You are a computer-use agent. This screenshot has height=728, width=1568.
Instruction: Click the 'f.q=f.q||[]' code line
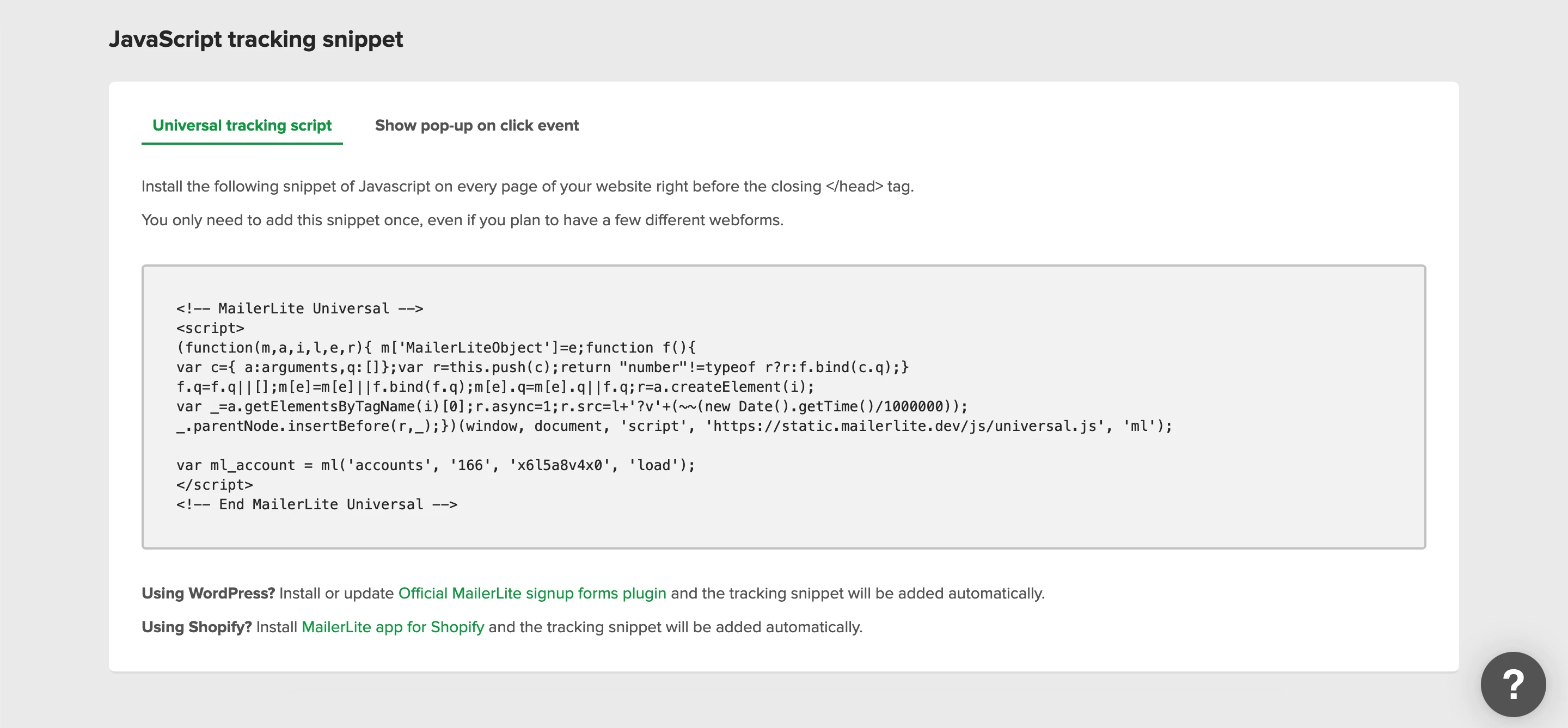[494, 387]
